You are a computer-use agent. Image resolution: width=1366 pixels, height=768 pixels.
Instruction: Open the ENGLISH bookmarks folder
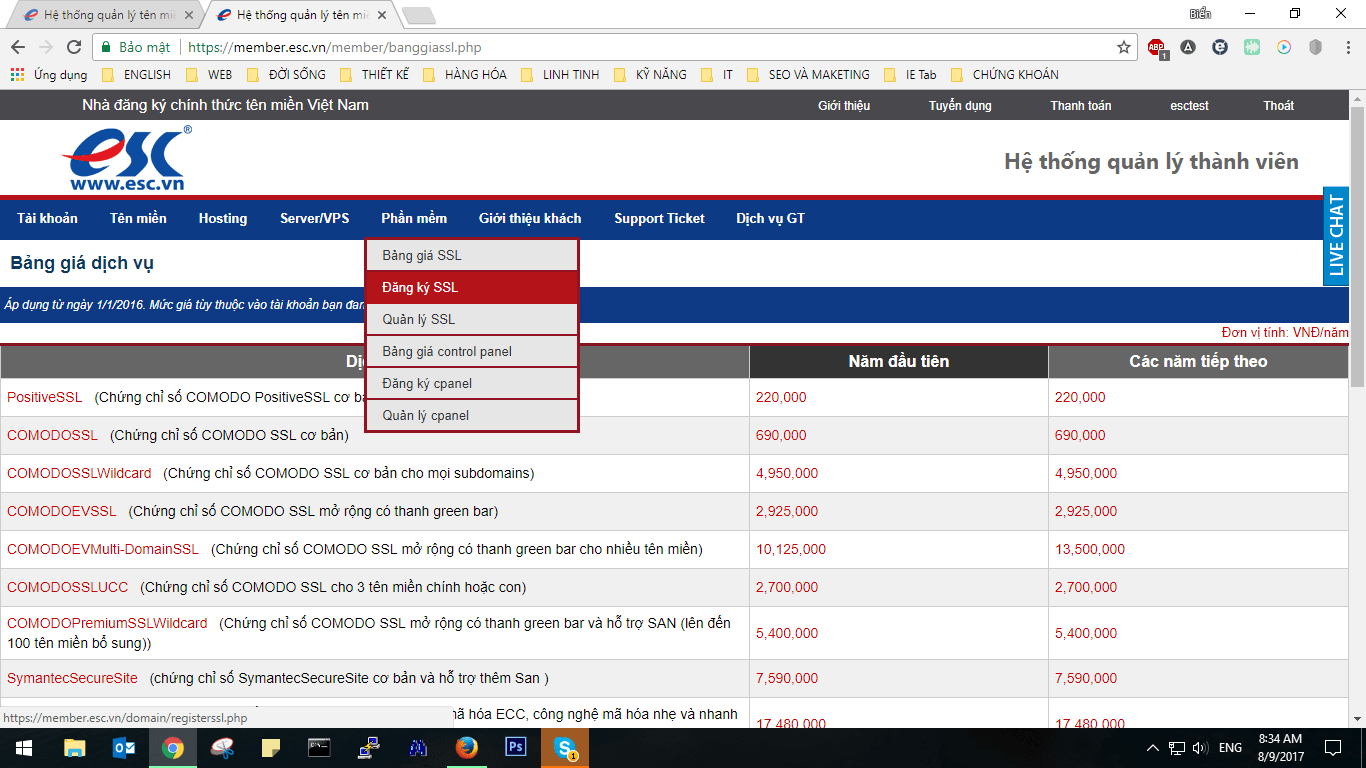[136, 75]
